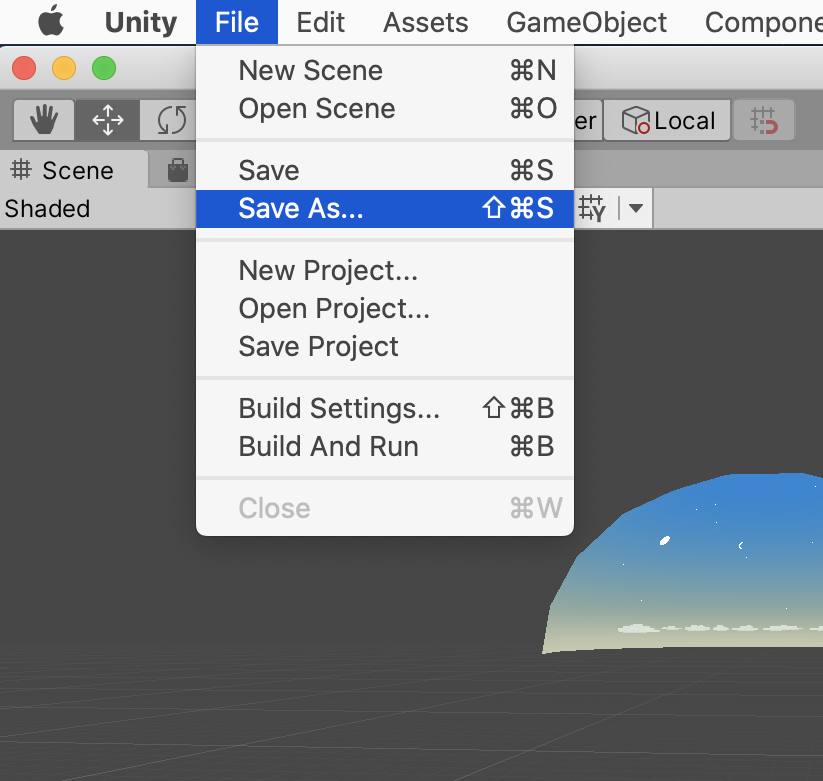
Task: Select Save As... menu entry
Action: (385, 208)
